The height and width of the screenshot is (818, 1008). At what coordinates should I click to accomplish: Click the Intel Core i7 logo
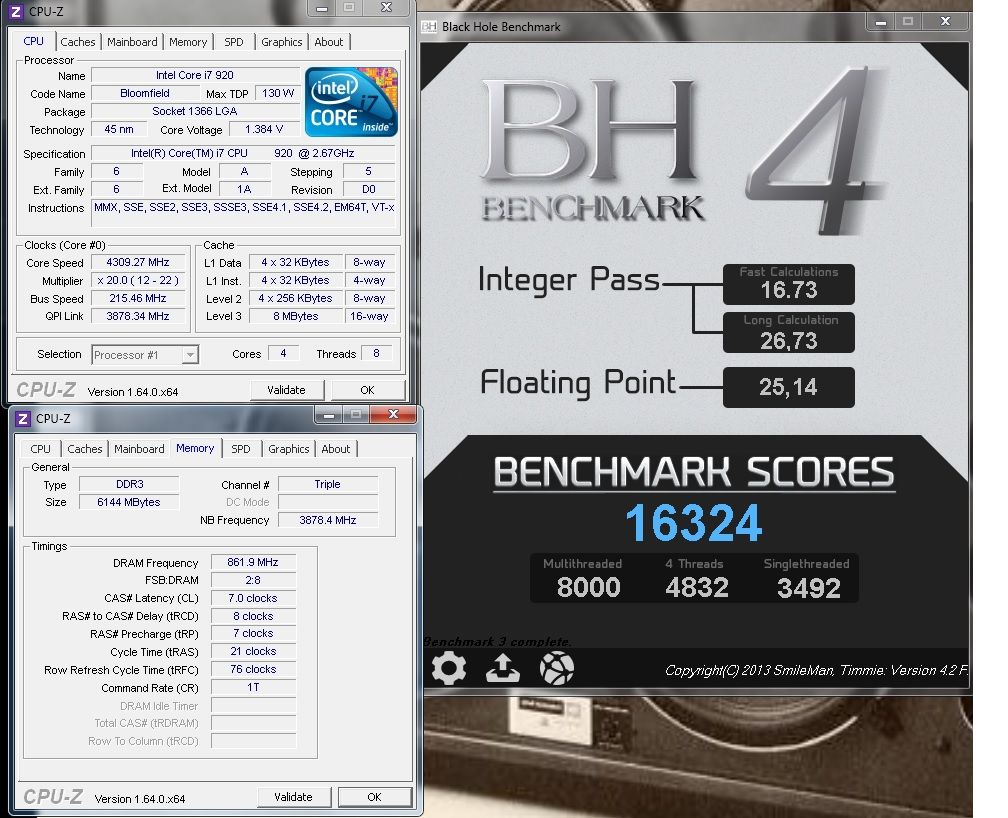click(x=351, y=102)
